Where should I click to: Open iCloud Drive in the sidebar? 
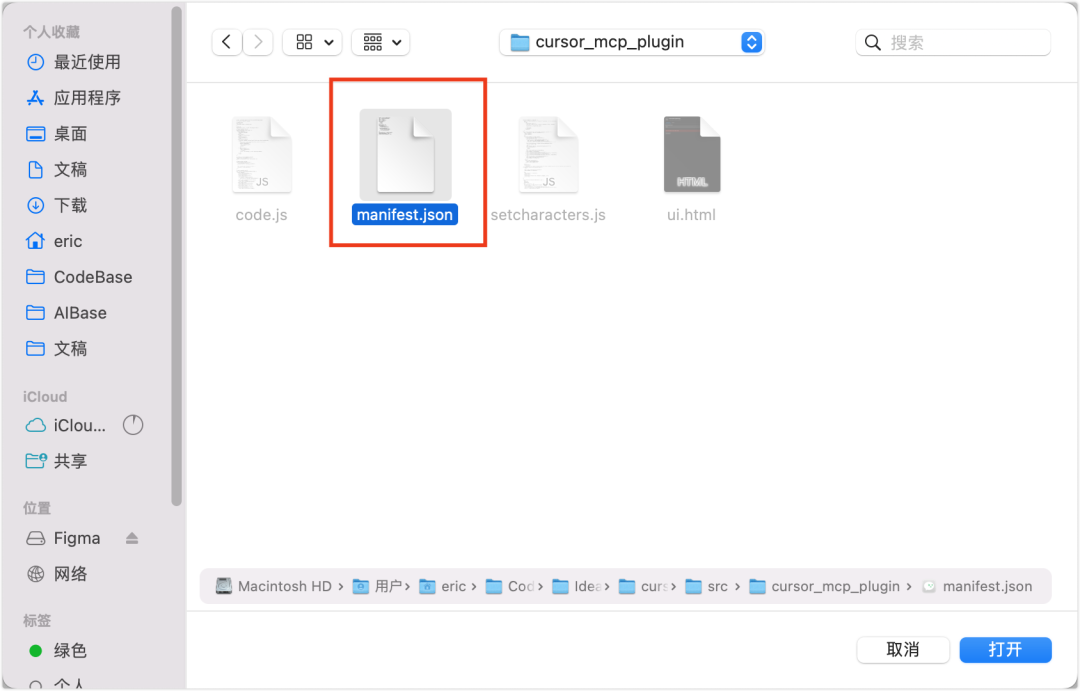pyautogui.click(x=66, y=426)
